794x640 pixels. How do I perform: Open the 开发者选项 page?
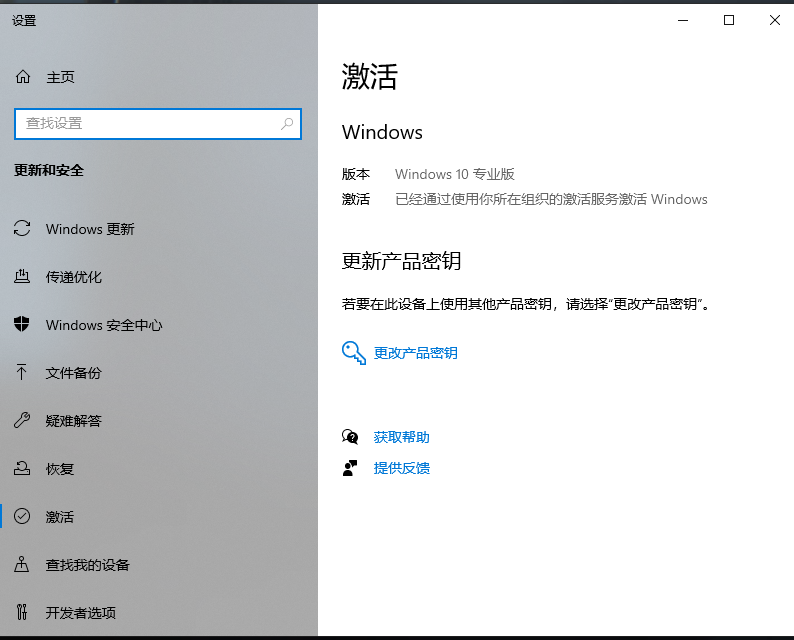(81, 613)
